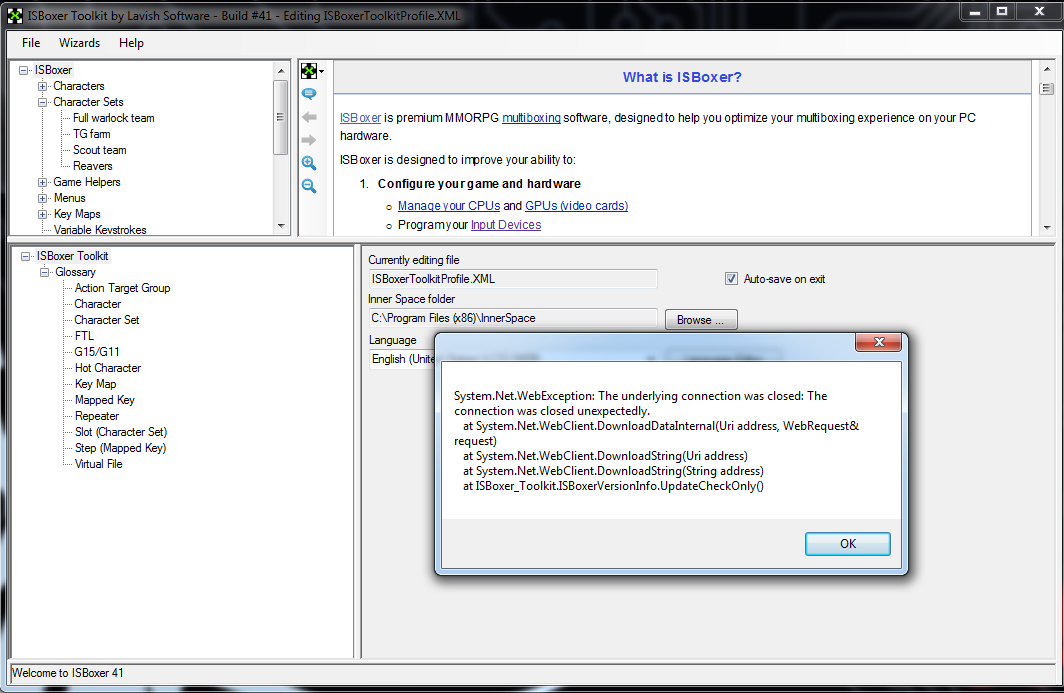1064x693 pixels.
Task: Collapse the ISBoxer Toolkit tree node
Action: coord(26,256)
